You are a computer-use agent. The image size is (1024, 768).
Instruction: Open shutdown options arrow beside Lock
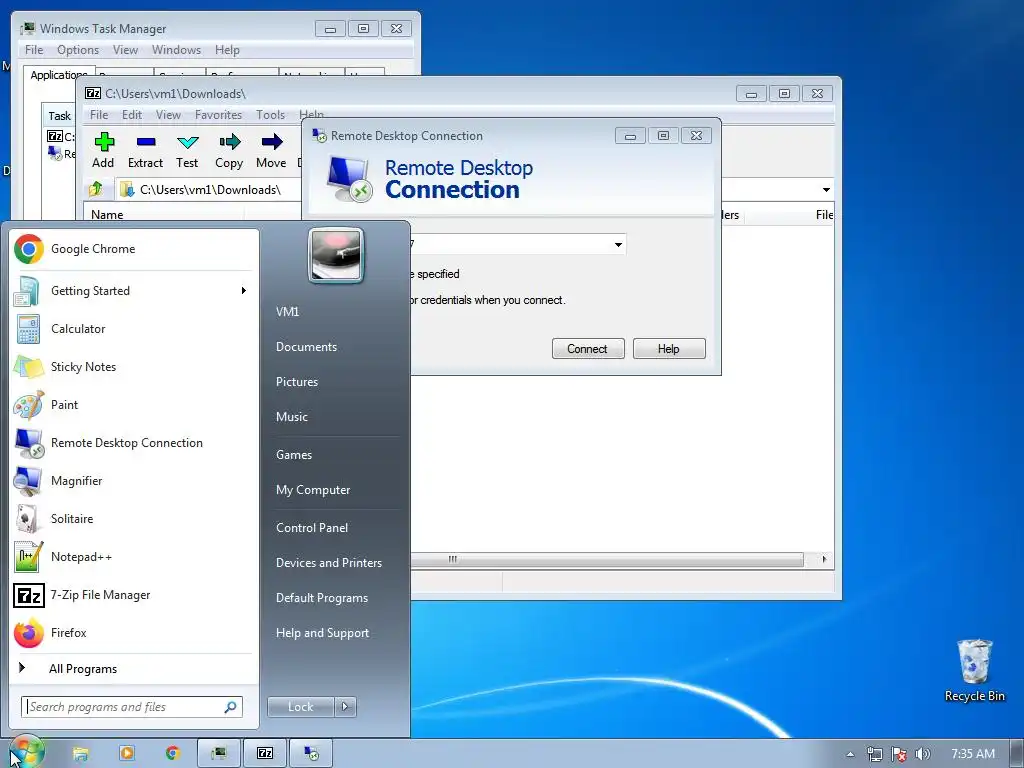(345, 707)
